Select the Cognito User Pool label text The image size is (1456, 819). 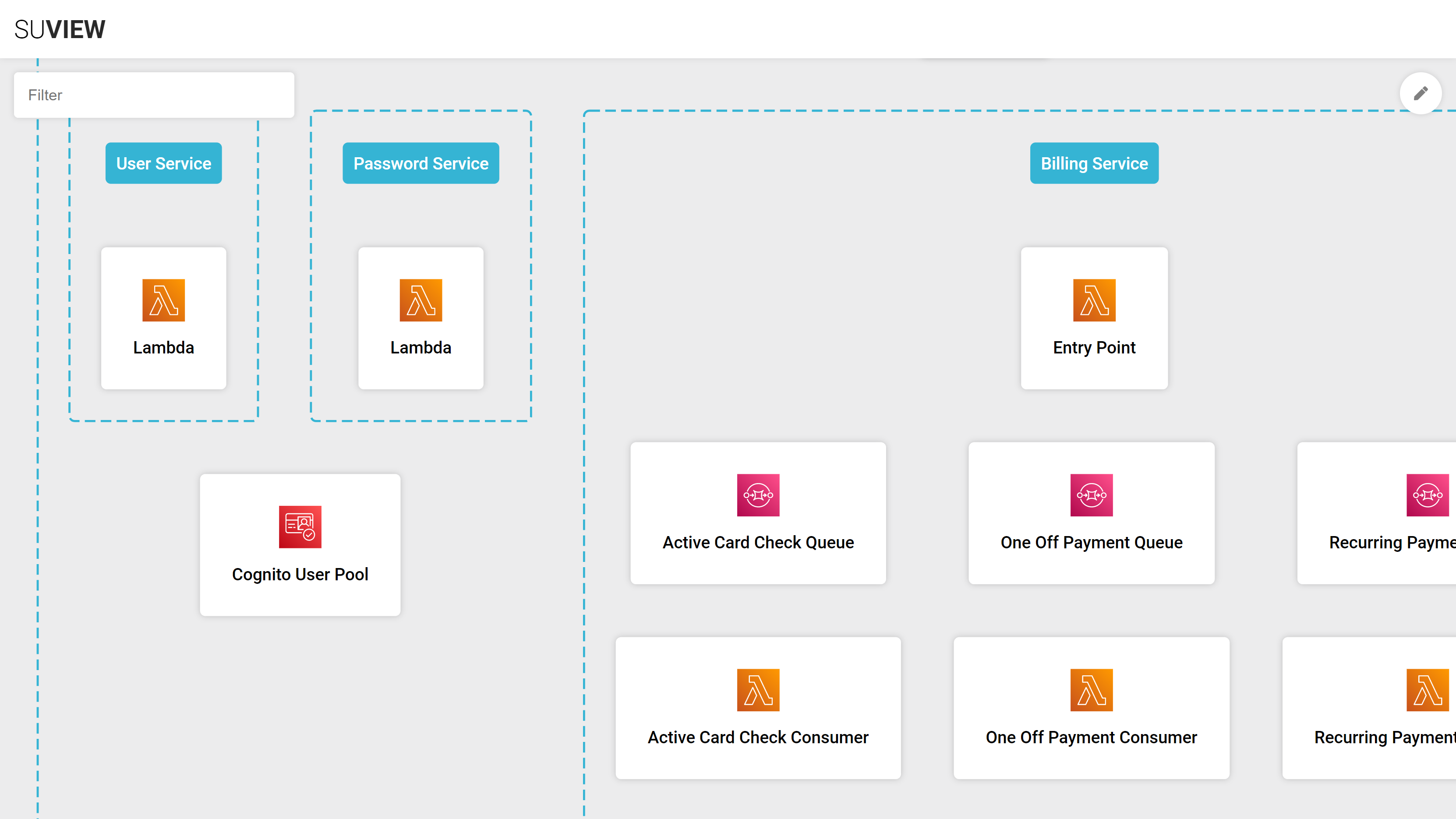click(x=300, y=574)
